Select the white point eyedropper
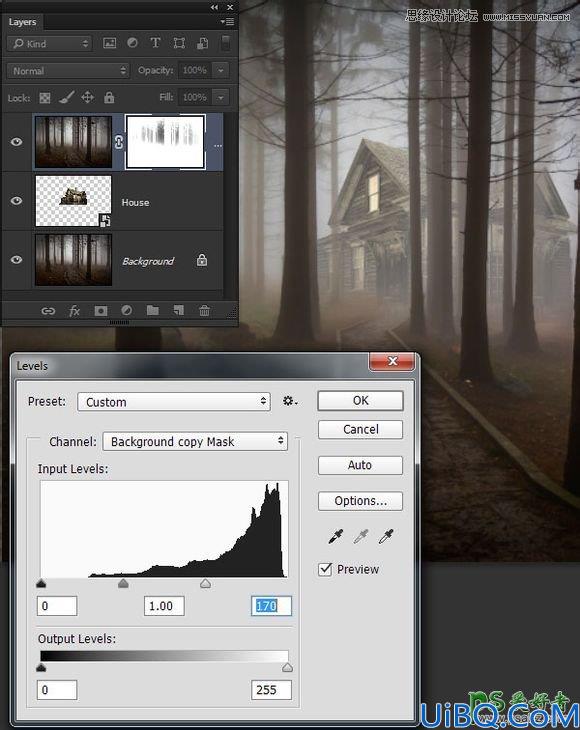The image size is (580, 730). click(x=385, y=537)
